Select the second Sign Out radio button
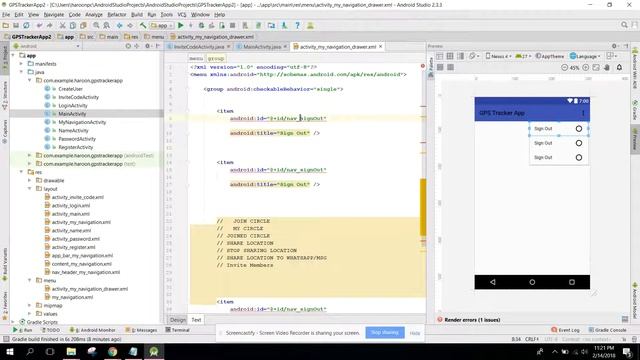 click(579, 143)
